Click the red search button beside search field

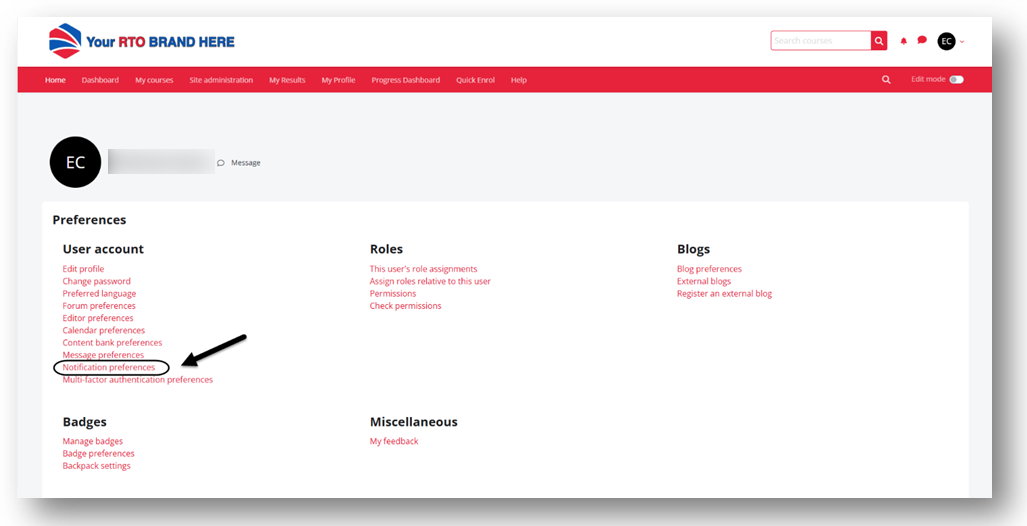coord(879,41)
